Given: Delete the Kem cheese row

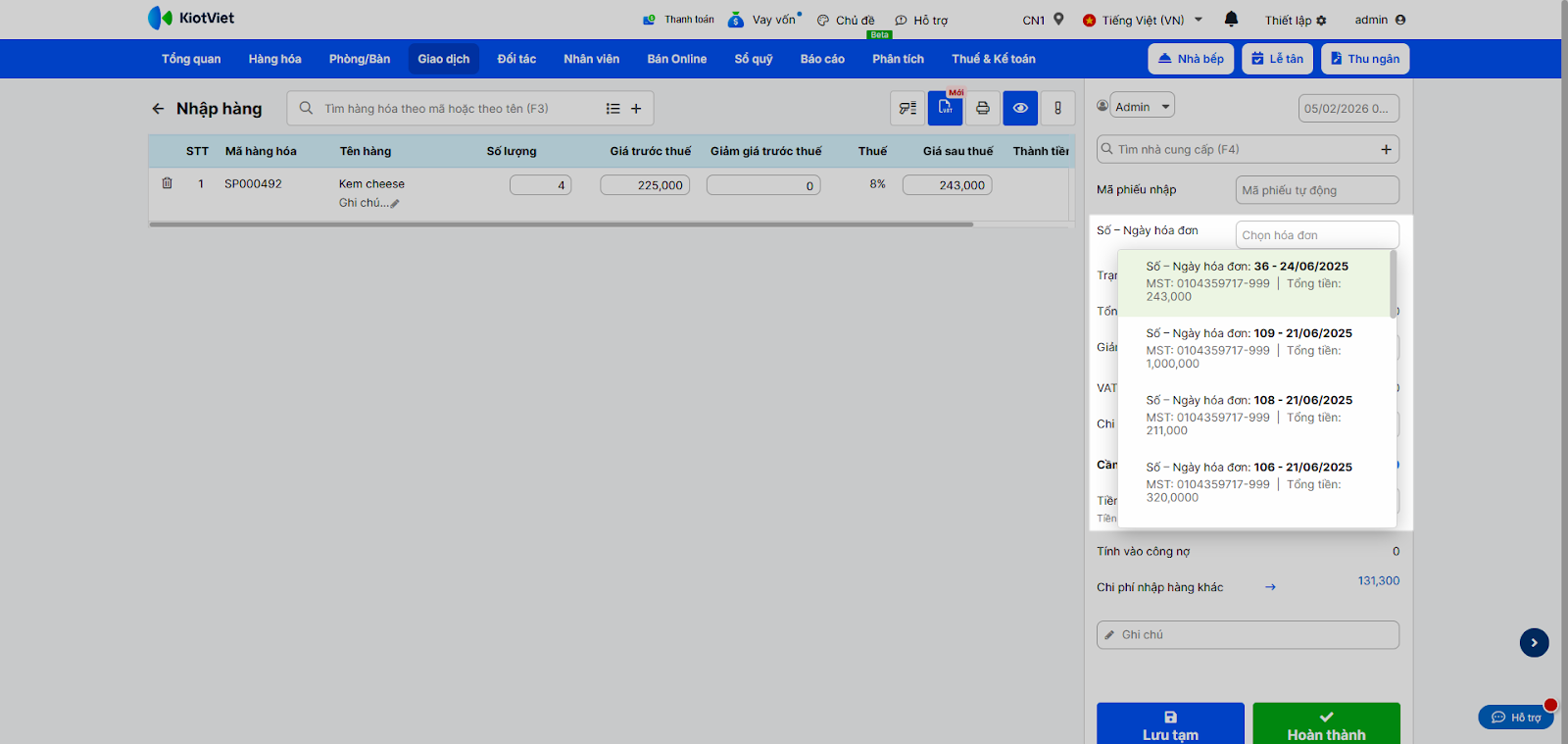Looking at the screenshot, I should (x=167, y=183).
